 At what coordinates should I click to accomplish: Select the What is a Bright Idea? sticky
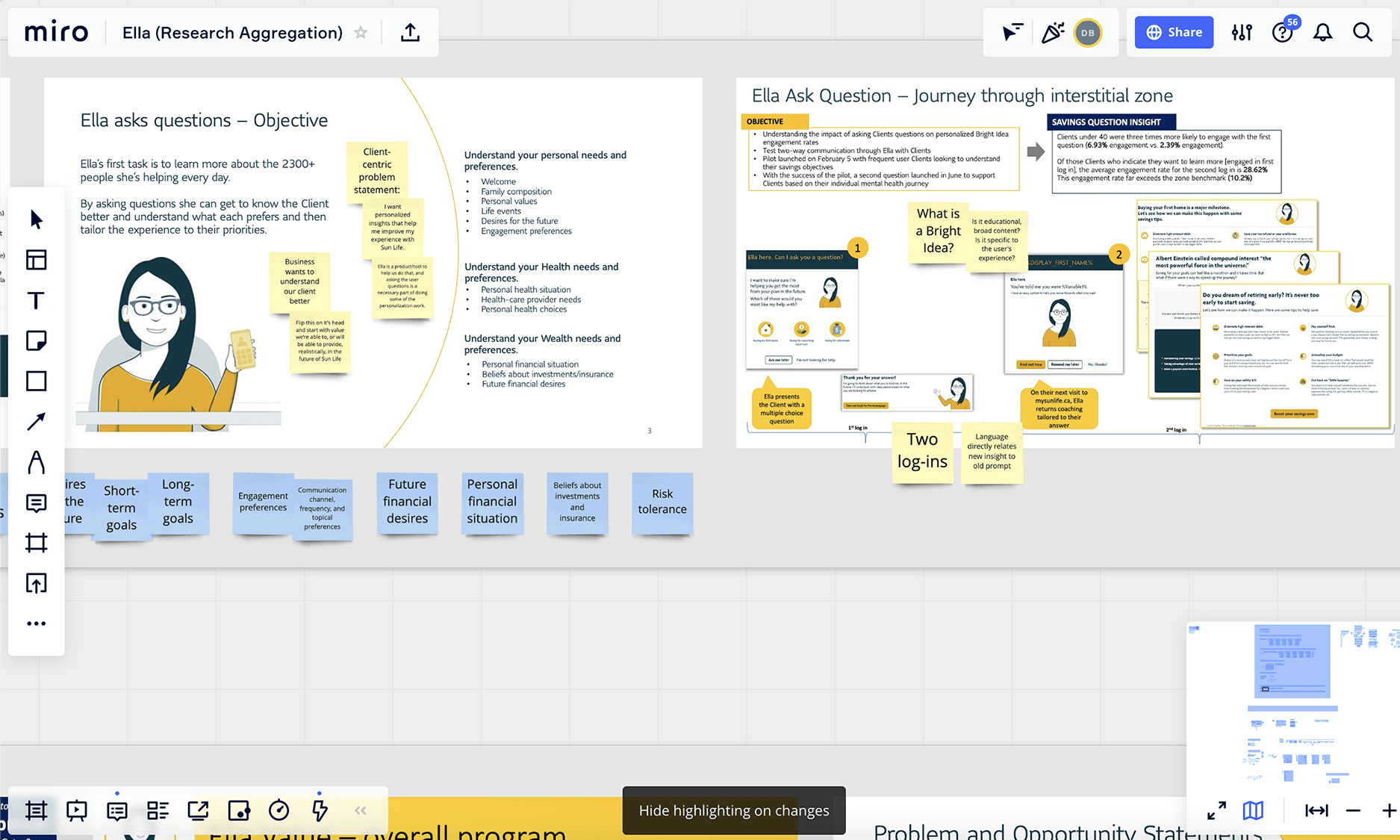[x=939, y=231]
